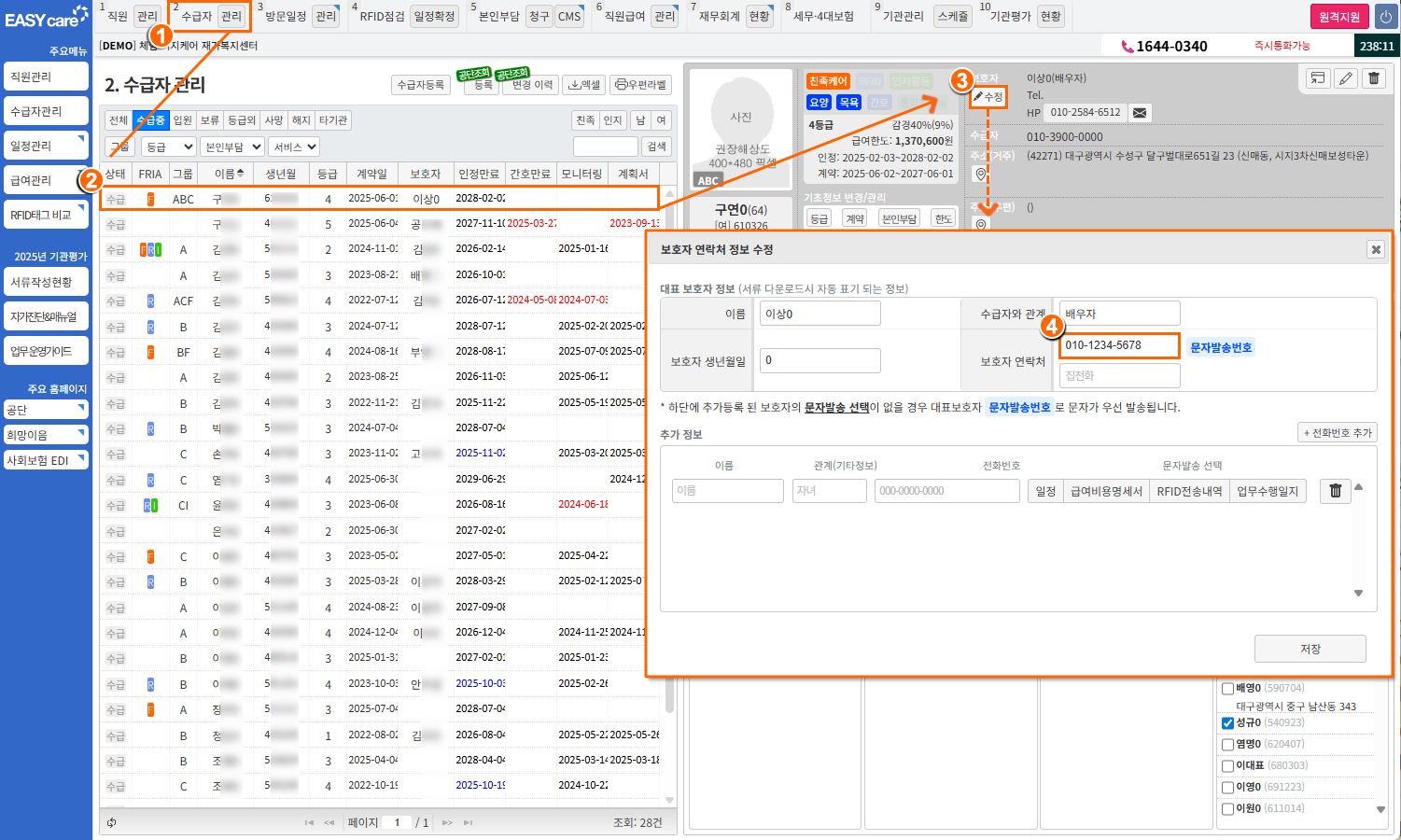This screenshot has width=1401, height=840.
Task: Uncheck the 성규0 checkbox
Action: pyautogui.click(x=1227, y=722)
